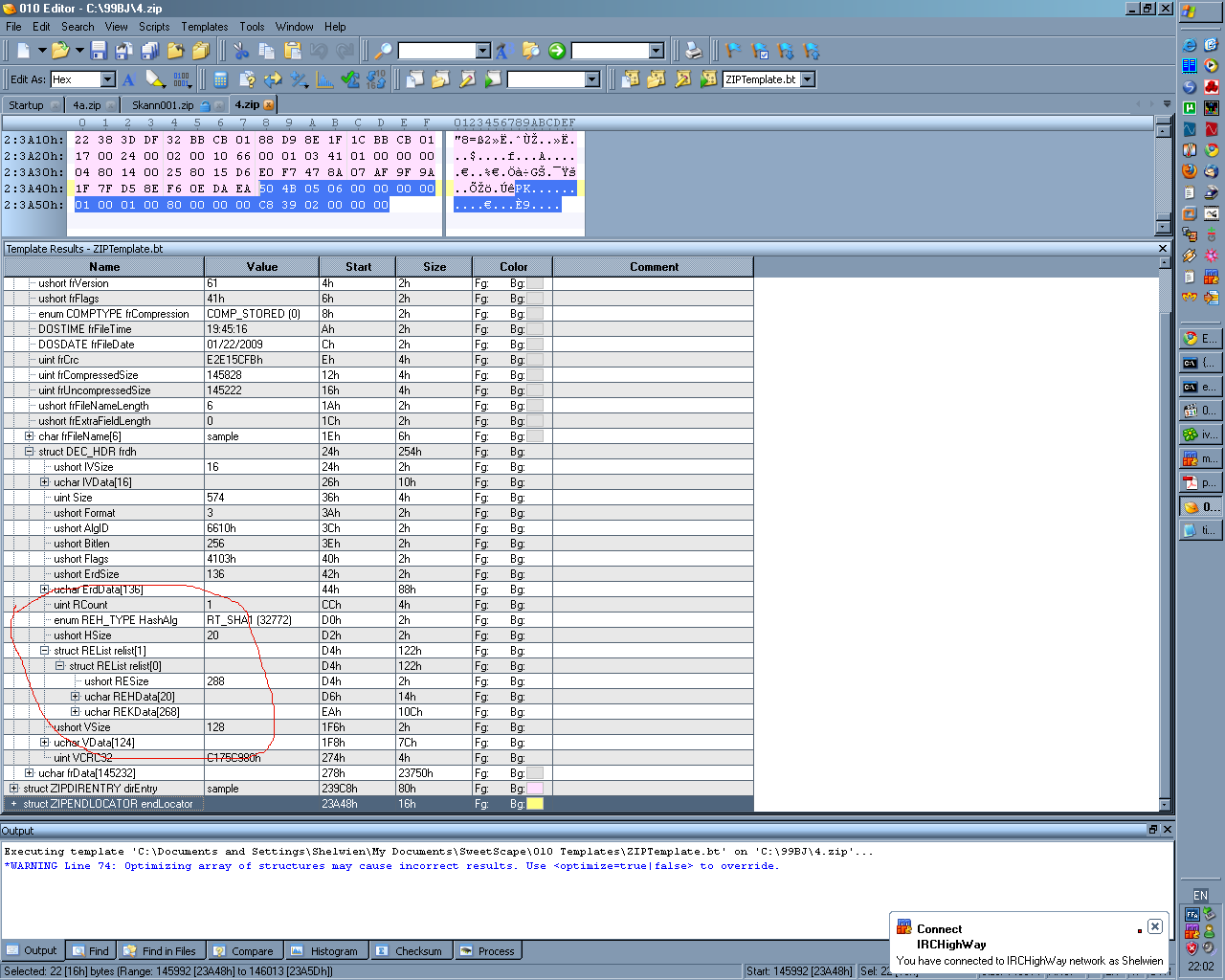Click the Value column header
1225x980 pixels.
pos(261,267)
